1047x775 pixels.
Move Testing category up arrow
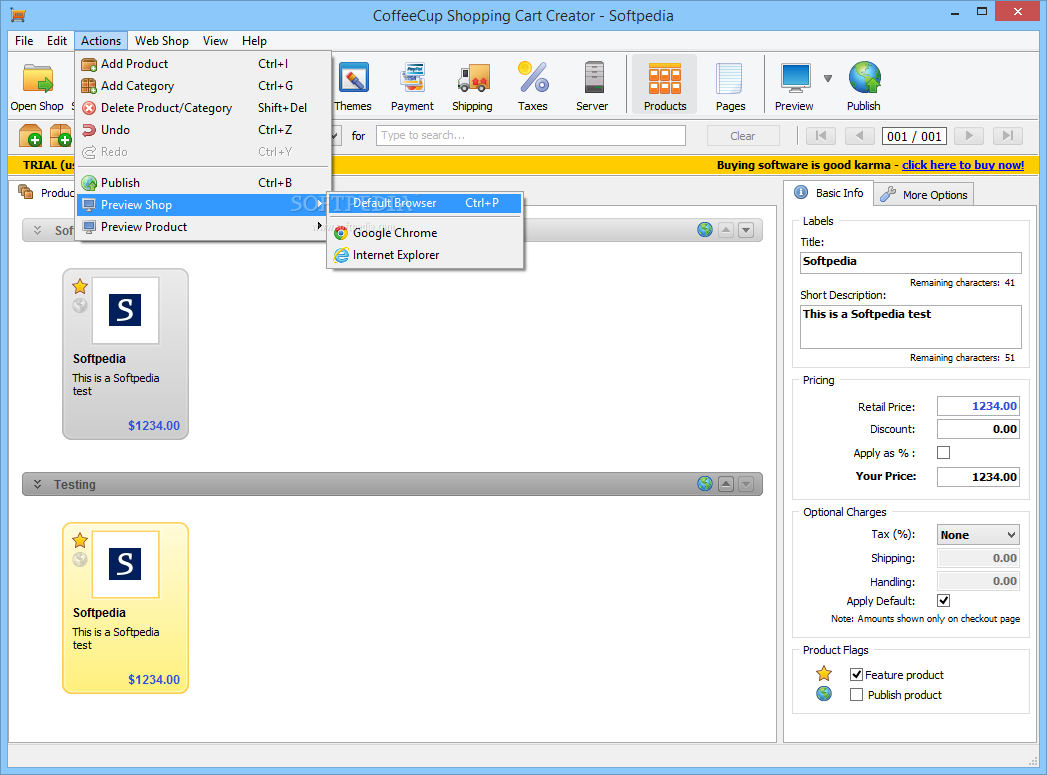(726, 485)
